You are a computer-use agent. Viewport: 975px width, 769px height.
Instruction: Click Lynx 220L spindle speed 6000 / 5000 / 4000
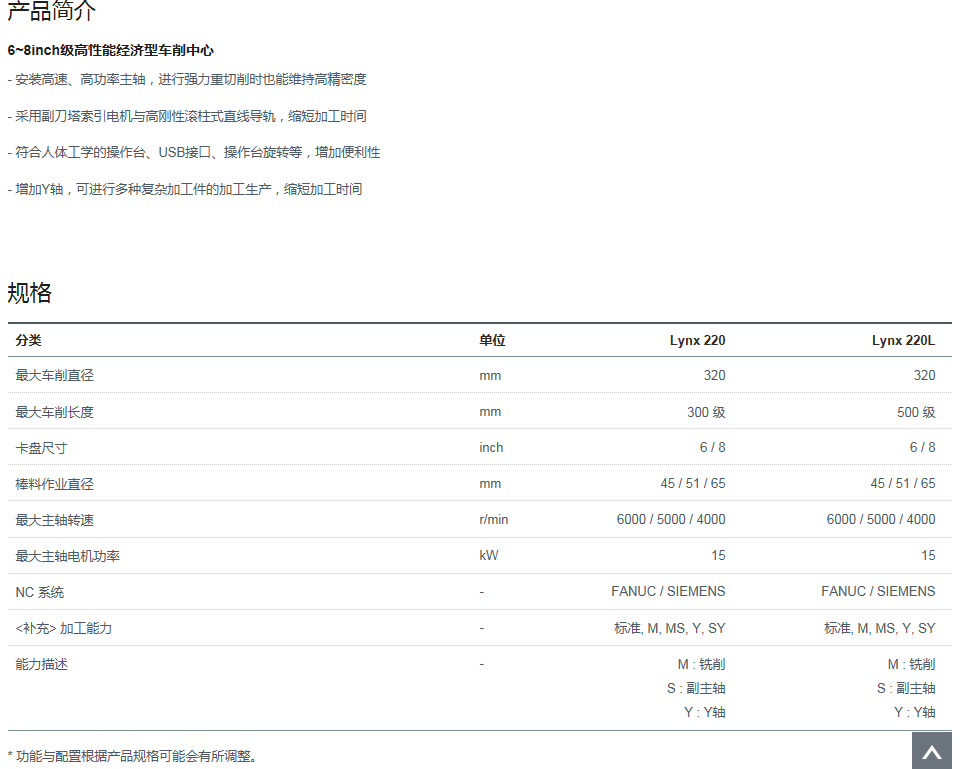[x=880, y=520]
